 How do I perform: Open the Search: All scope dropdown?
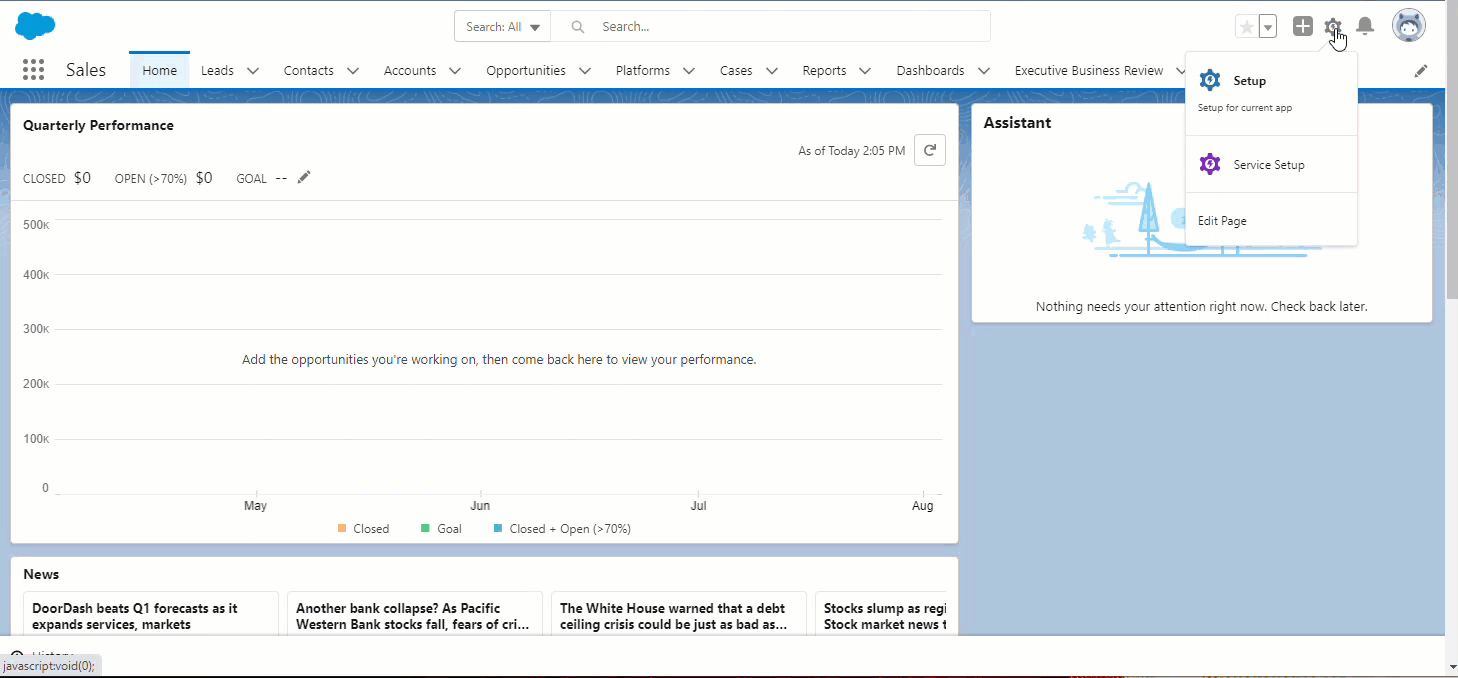click(502, 27)
